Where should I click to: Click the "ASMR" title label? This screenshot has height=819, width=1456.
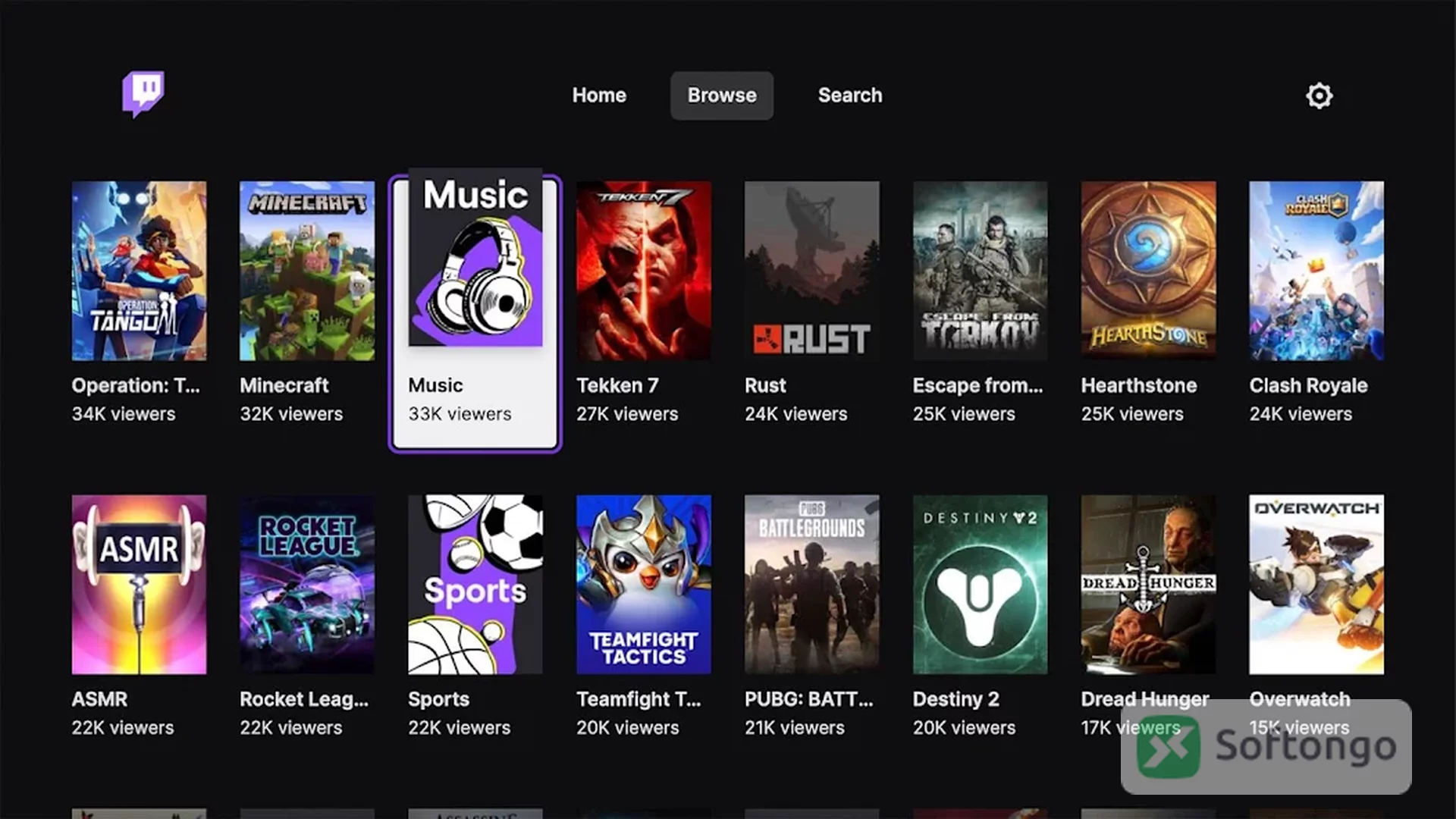click(x=100, y=699)
